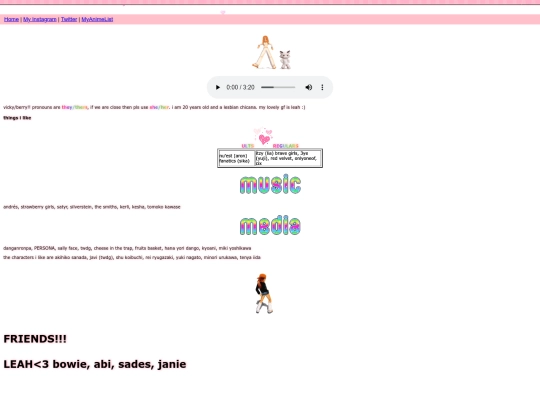Click the FRIENDS!!! heading
Image resolution: width=540 pixels, height=405 pixels.
pyautogui.click(x=35, y=339)
